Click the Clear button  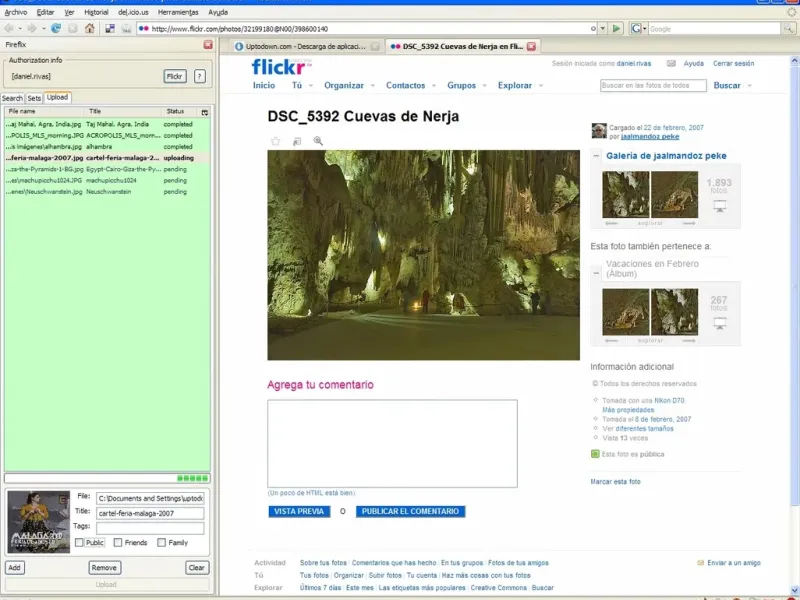(x=196, y=567)
